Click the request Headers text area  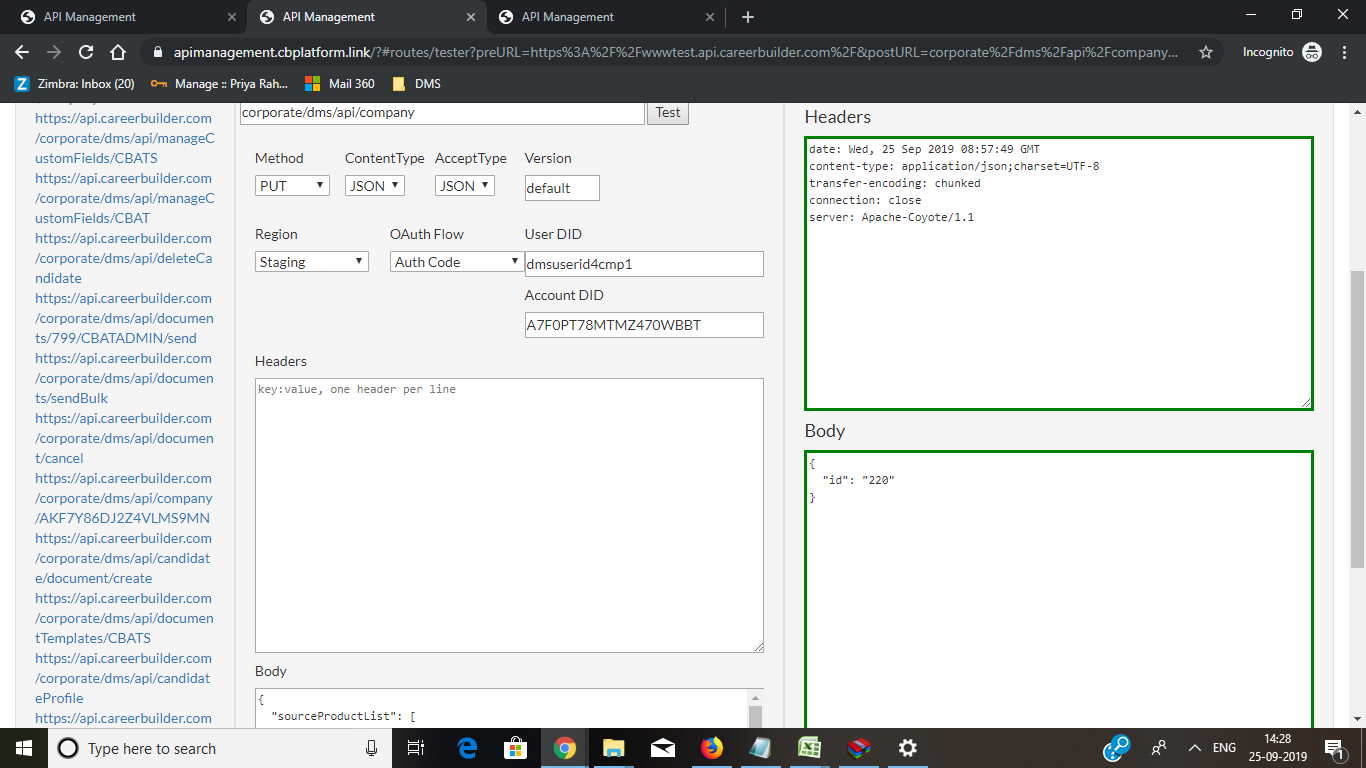(x=509, y=515)
